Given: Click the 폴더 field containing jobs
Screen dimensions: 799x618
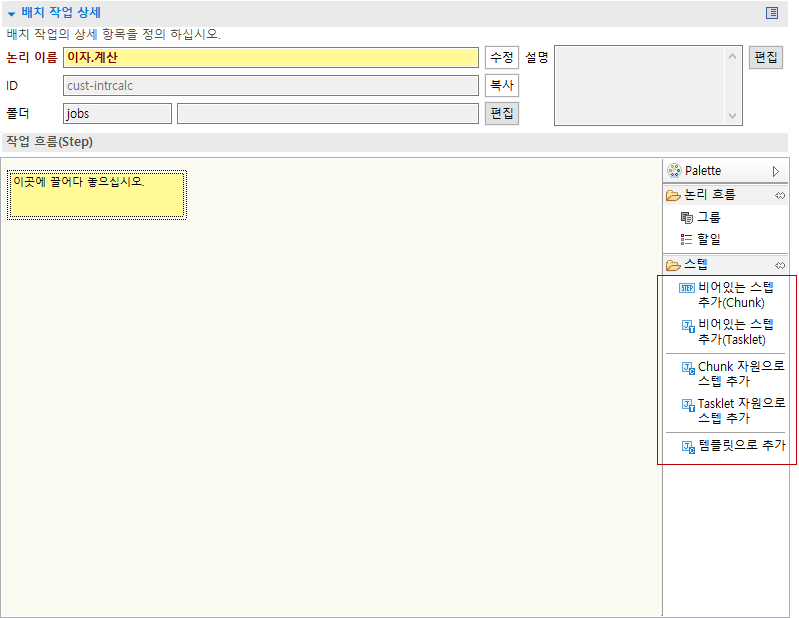Looking at the screenshot, I should coord(117,113).
